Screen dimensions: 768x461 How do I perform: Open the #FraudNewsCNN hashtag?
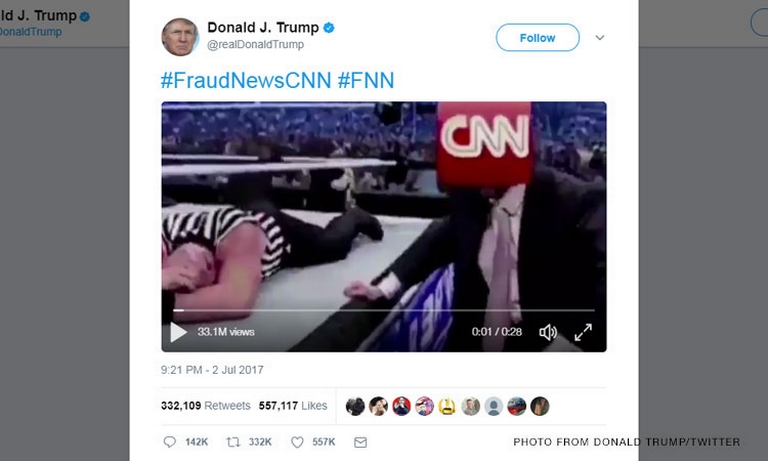click(x=246, y=80)
